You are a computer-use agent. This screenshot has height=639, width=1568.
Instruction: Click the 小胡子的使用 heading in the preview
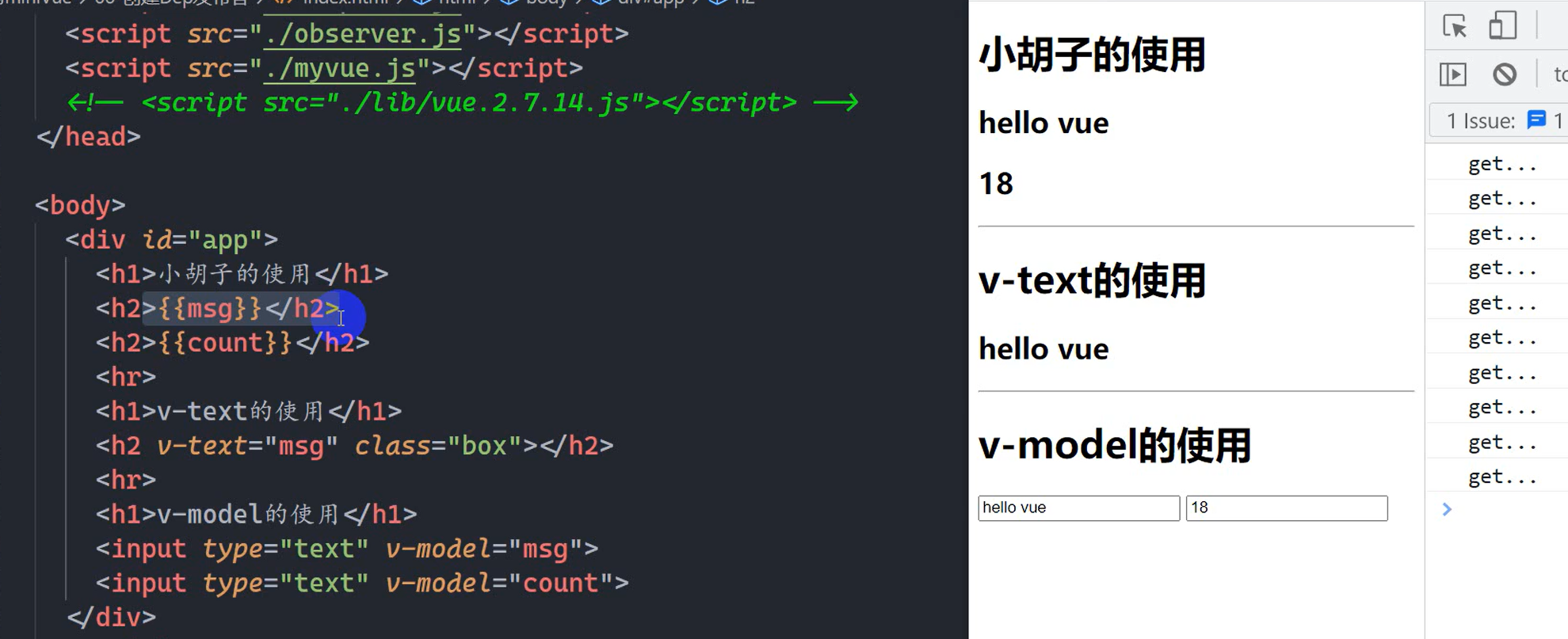click(x=1092, y=55)
